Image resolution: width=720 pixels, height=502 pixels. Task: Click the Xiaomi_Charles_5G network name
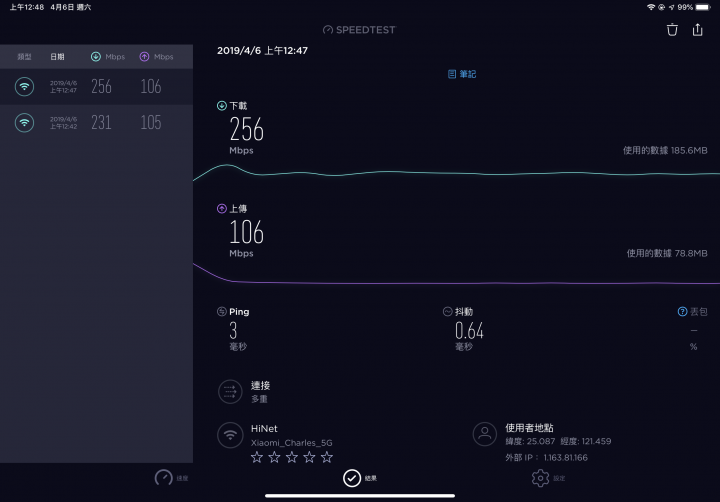(x=292, y=443)
